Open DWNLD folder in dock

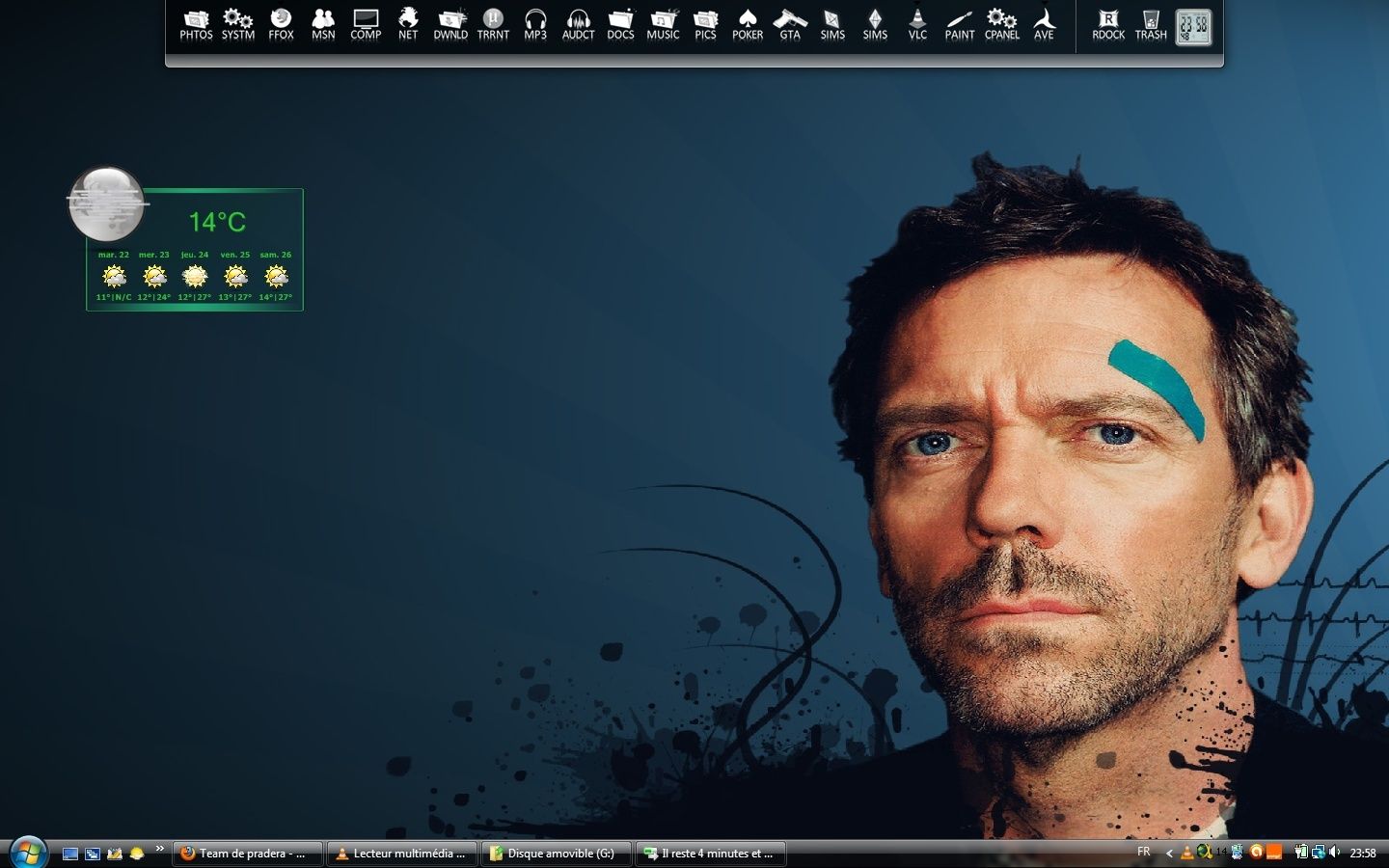point(450,24)
